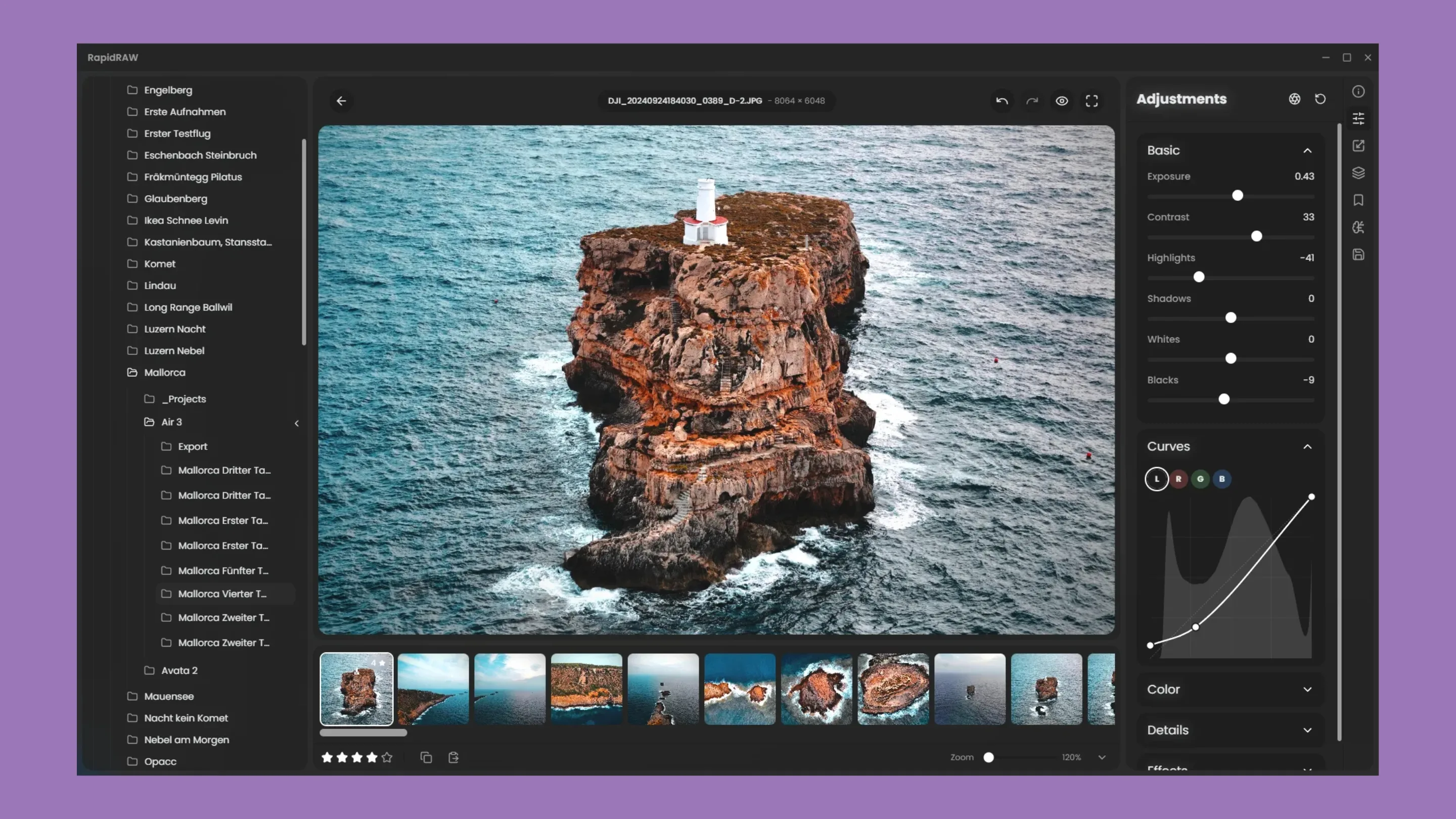Collapse the folder tree with the arrow by Air 3
The width and height of the screenshot is (1456, 819).
(297, 423)
